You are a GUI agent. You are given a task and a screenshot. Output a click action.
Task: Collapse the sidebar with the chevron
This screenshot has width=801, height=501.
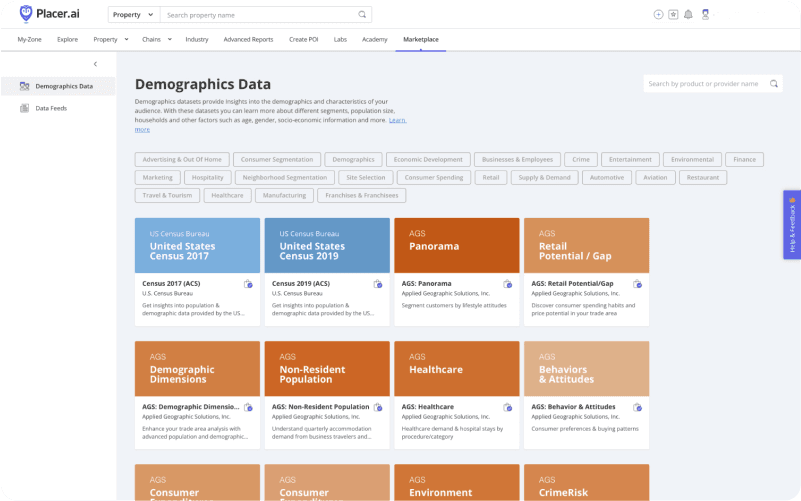click(x=95, y=64)
